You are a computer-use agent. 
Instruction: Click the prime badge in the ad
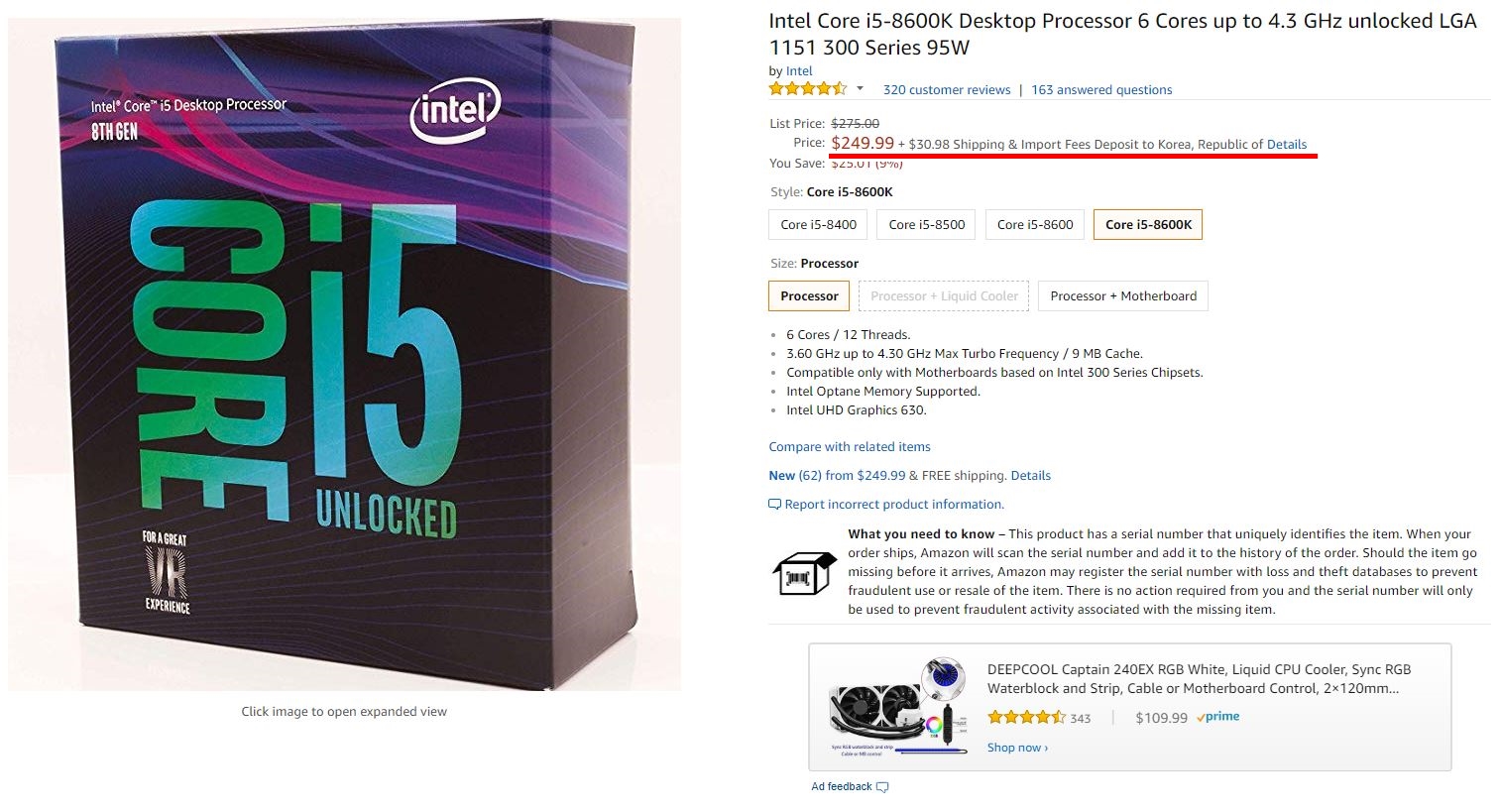click(1218, 717)
